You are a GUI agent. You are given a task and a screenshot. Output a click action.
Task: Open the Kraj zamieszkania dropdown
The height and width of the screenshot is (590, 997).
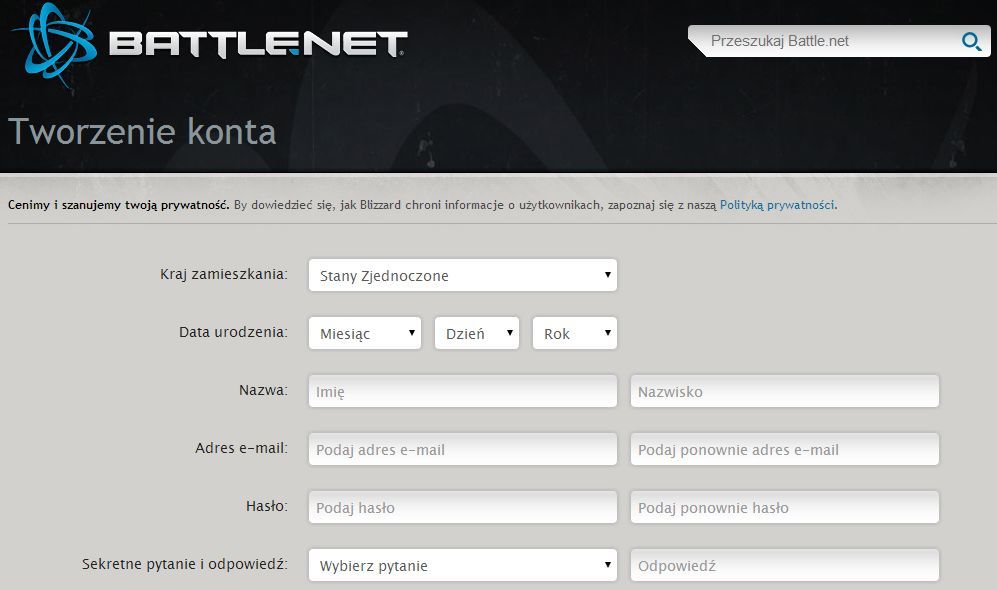[462, 275]
